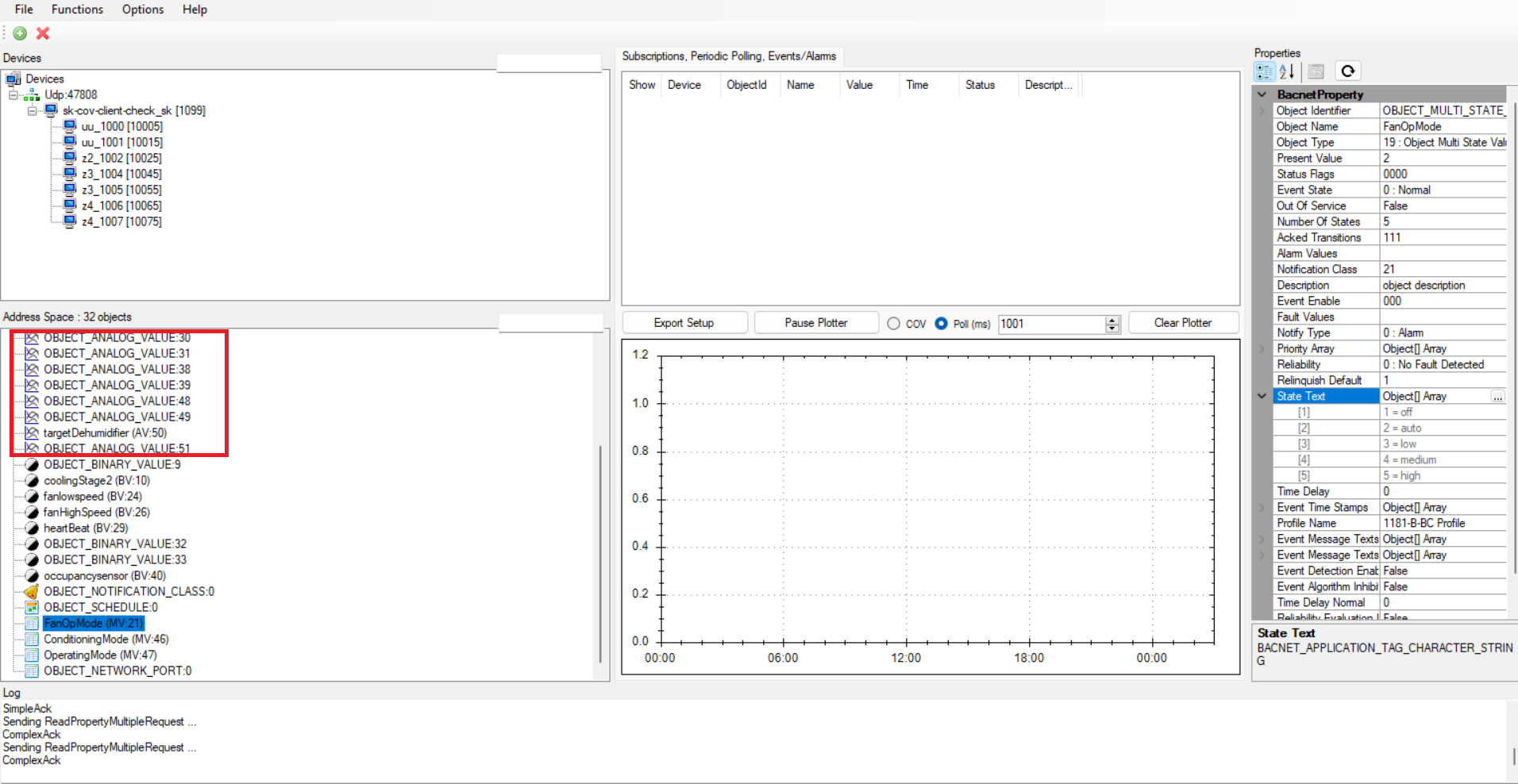The width and height of the screenshot is (1518, 784).
Task: Click the uu_1000 [10005] device icon
Action: coord(70,126)
